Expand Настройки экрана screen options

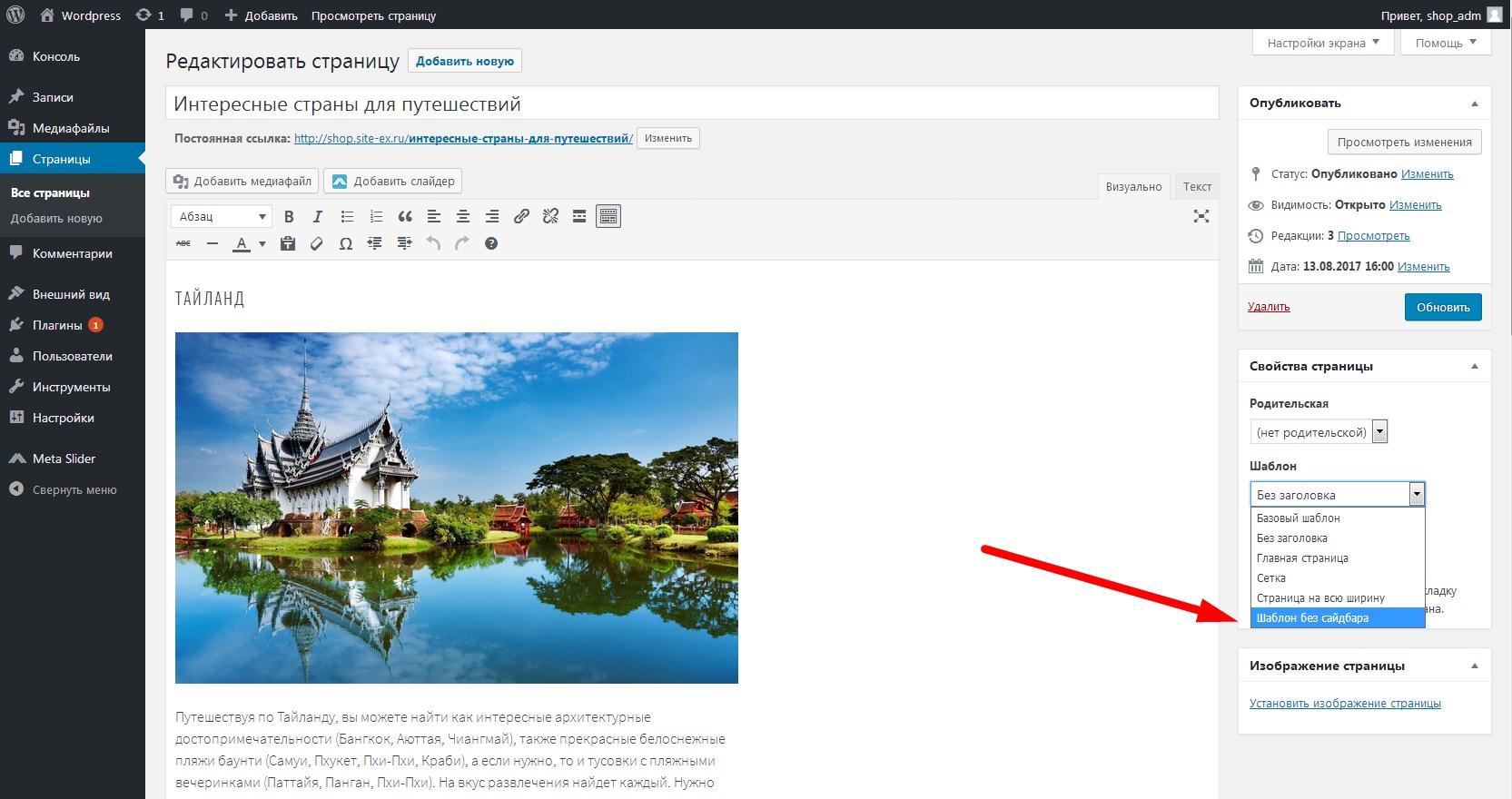1323,43
